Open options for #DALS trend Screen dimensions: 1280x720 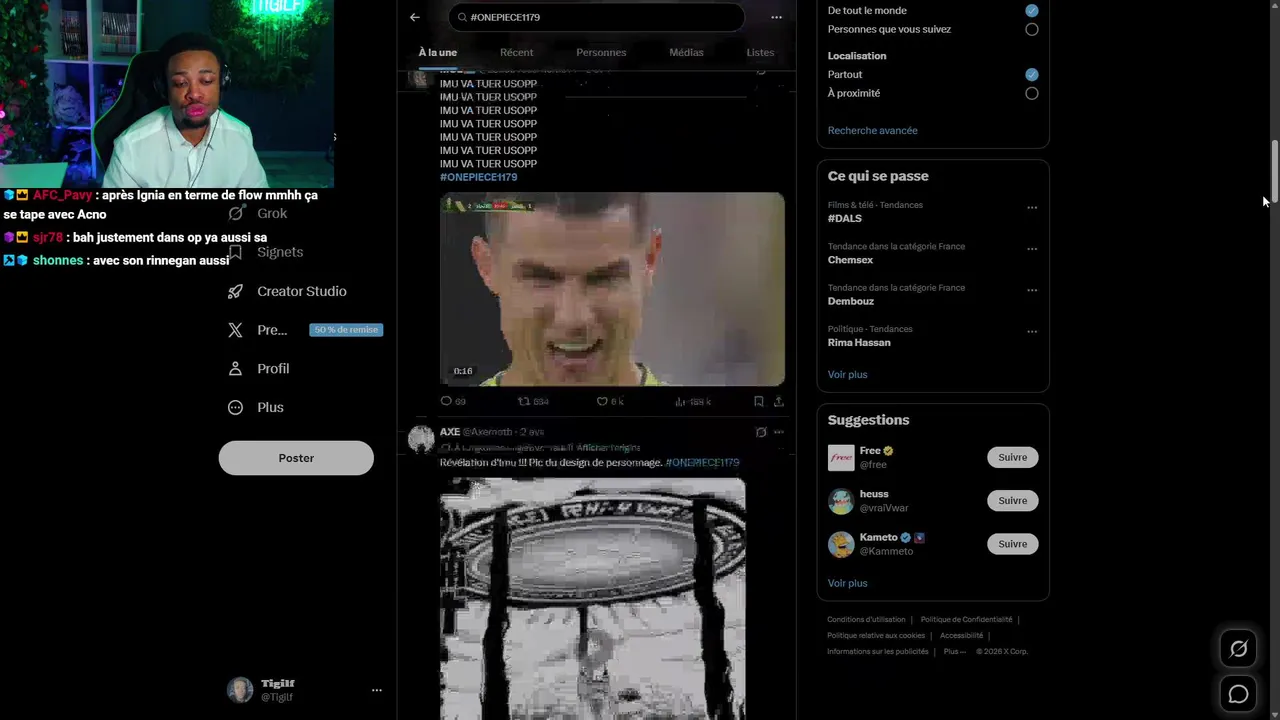[x=1032, y=208]
